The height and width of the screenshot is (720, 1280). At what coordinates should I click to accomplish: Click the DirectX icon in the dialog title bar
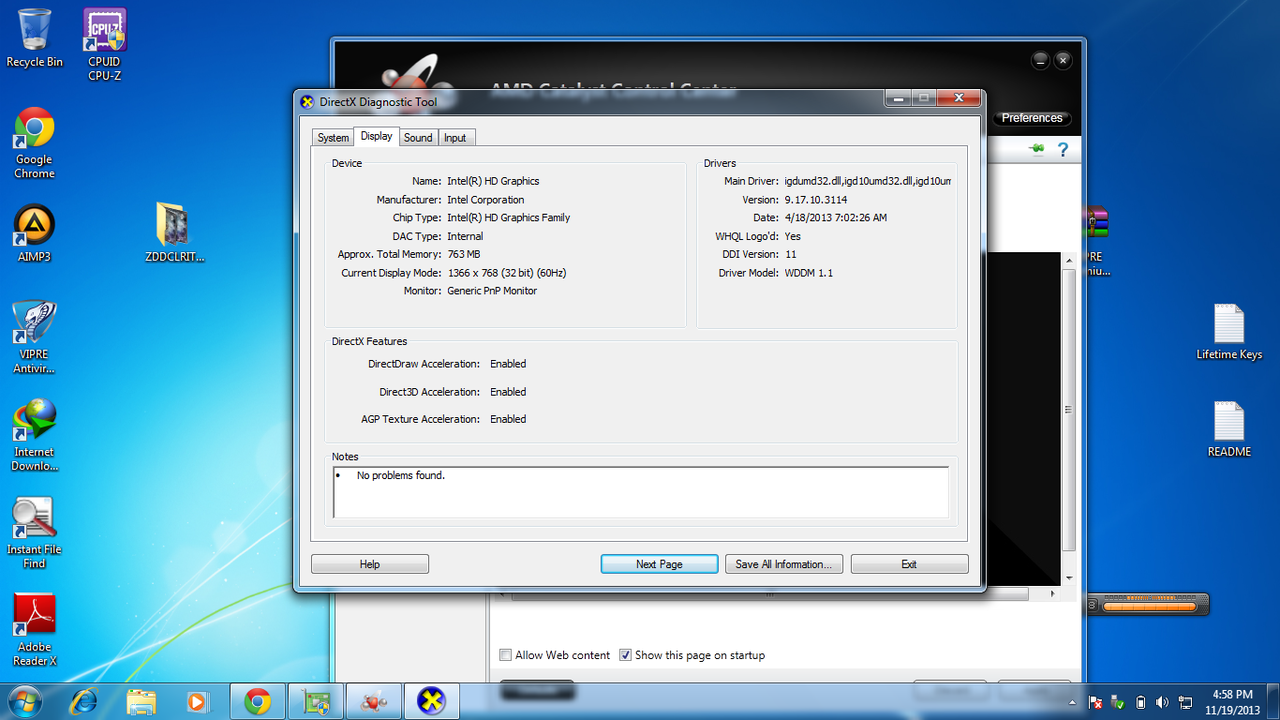pos(308,101)
